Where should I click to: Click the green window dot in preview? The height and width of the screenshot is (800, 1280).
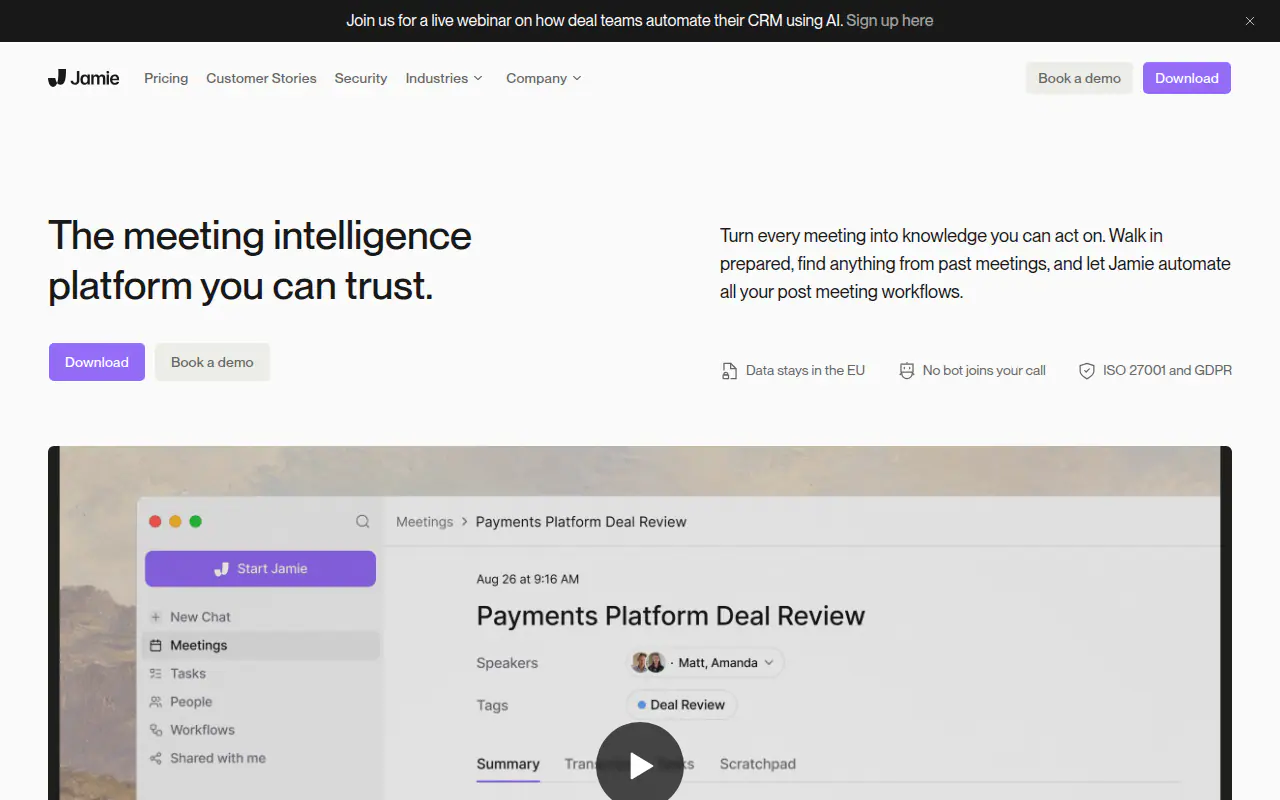pyautogui.click(x=196, y=521)
